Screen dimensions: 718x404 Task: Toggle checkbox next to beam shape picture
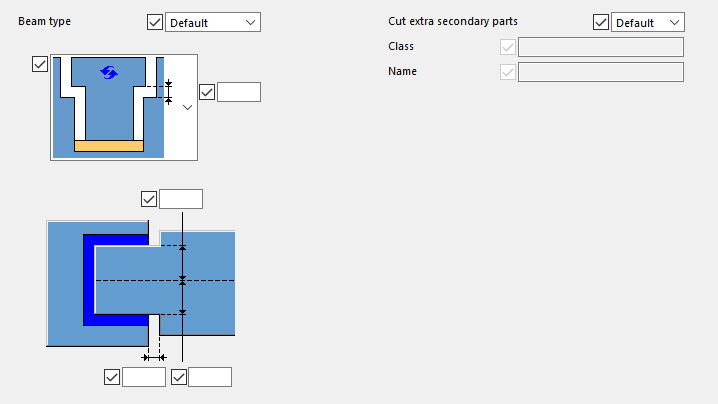click(40, 64)
